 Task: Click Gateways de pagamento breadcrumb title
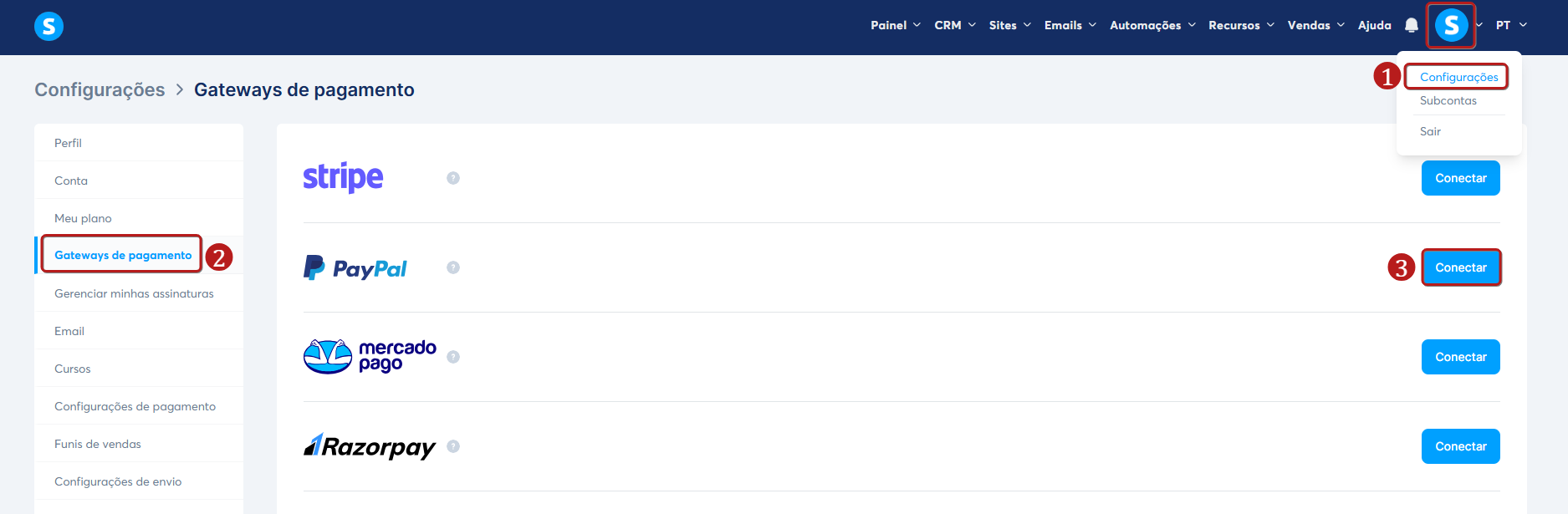pyautogui.click(x=304, y=89)
